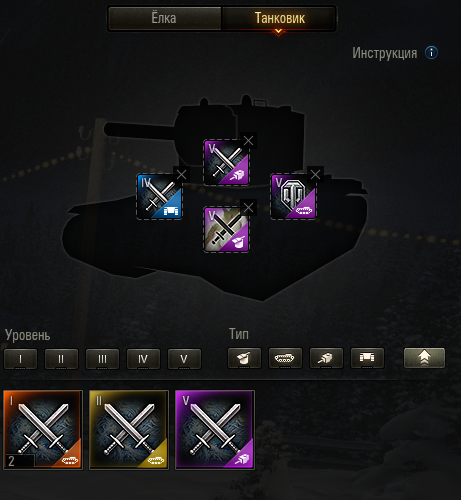Pick the orange level I swords decoration
461x500 pixels.
click(x=43, y=430)
